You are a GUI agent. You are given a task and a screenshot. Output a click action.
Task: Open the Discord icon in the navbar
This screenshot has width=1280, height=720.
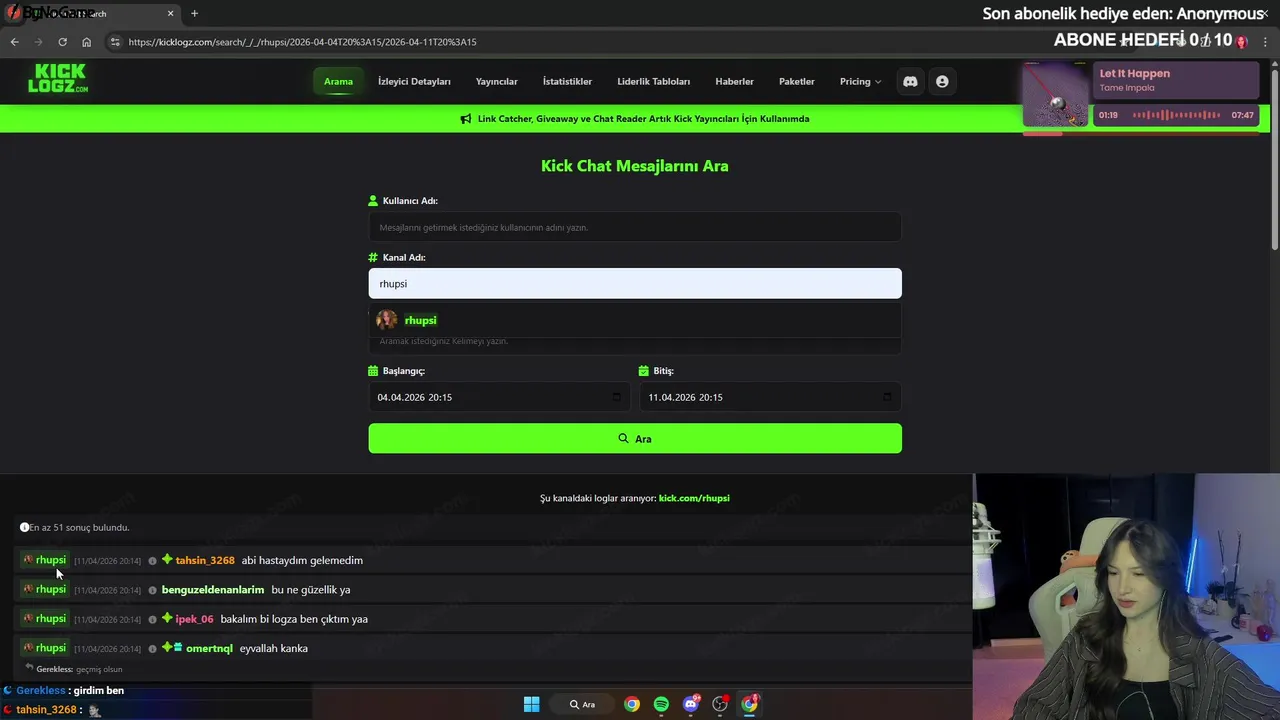click(x=910, y=81)
